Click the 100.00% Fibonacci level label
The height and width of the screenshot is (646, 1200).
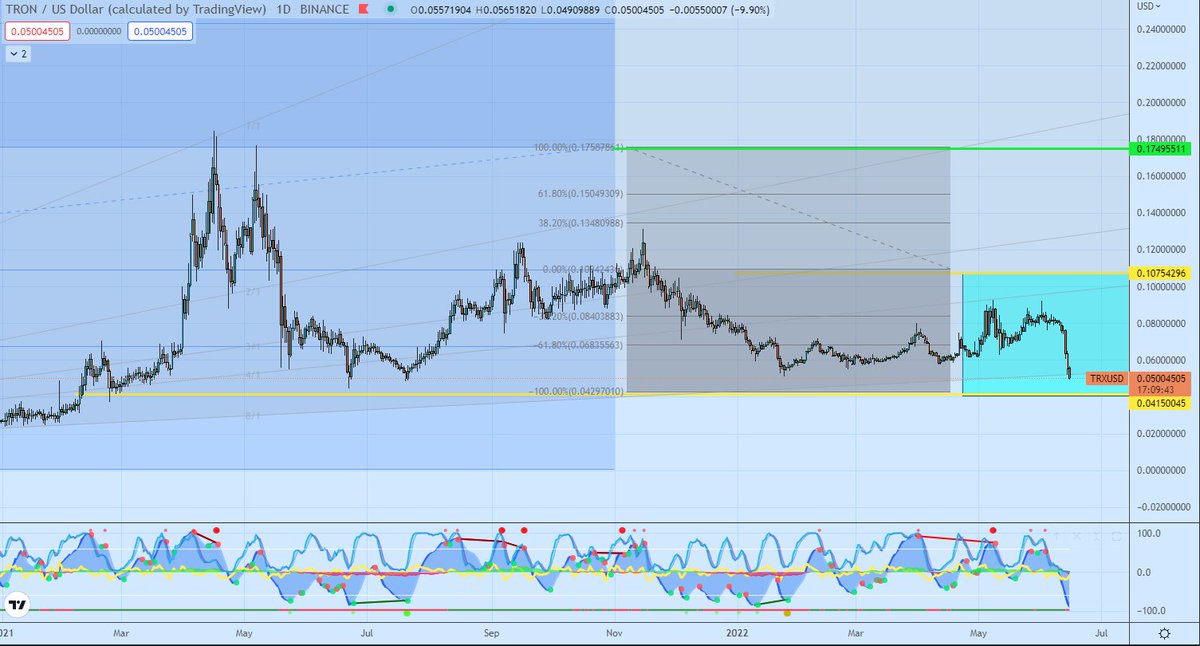(578, 148)
